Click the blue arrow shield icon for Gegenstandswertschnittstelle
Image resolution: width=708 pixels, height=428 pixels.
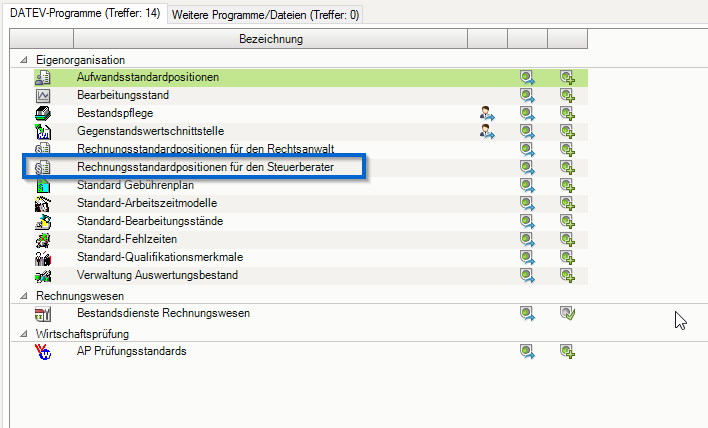point(527,131)
